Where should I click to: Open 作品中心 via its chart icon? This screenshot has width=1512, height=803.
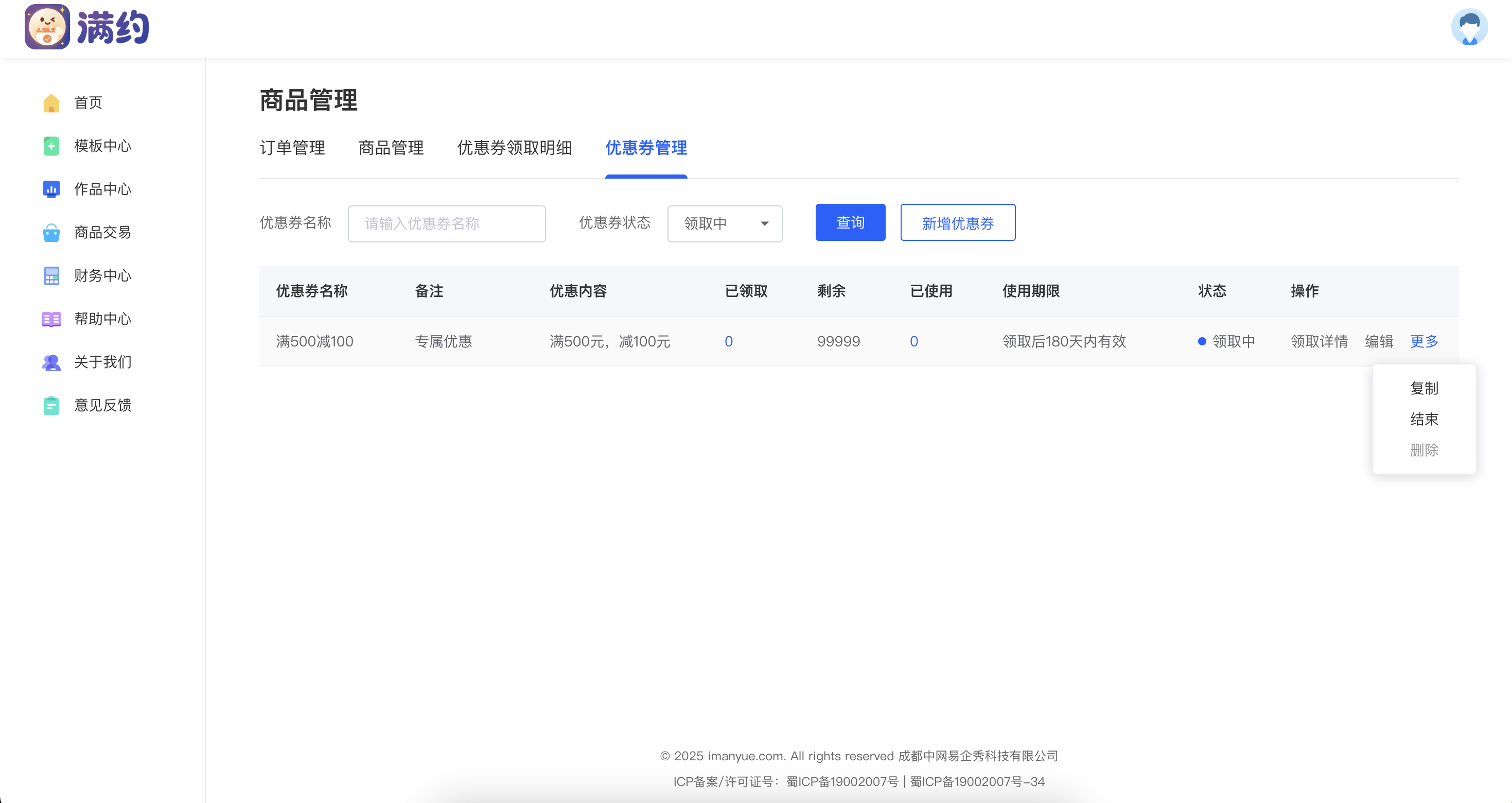click(51, 189)
